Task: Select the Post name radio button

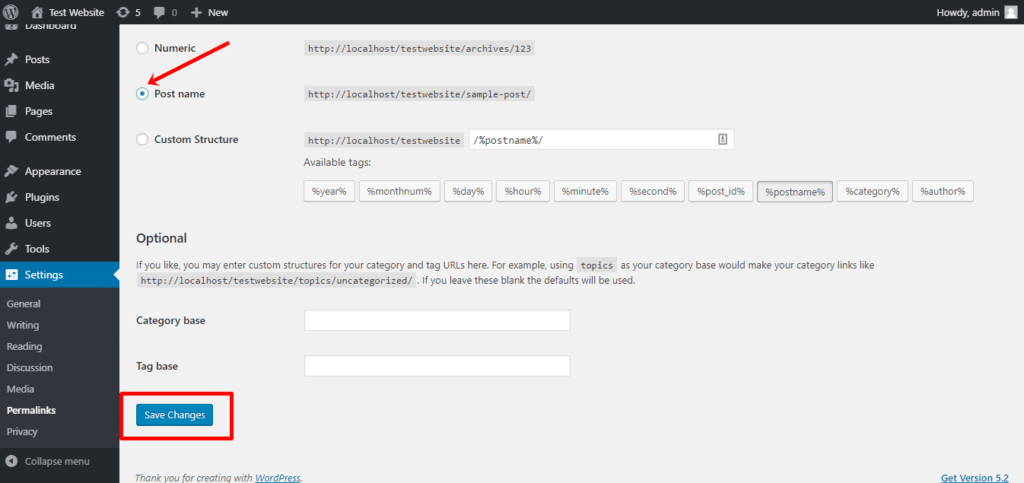Action: point(142,94)
